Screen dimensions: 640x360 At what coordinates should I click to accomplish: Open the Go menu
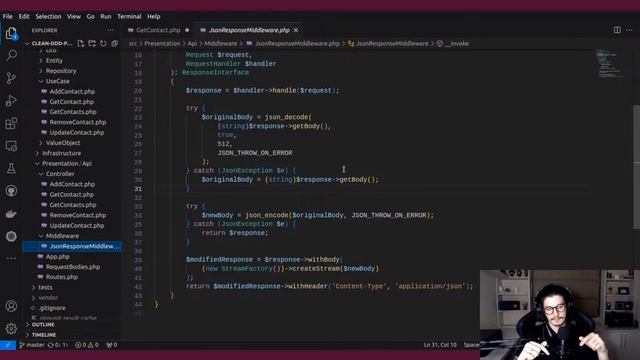click(x=91, y=16)
